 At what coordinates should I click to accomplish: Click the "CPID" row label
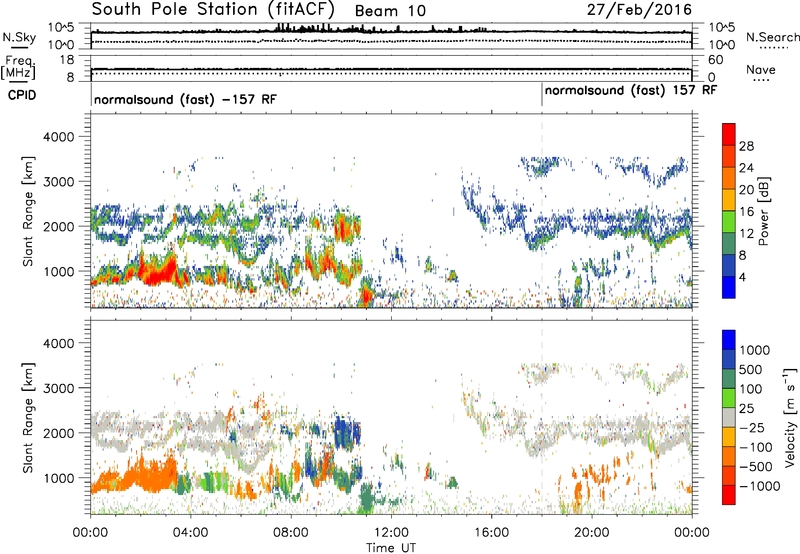(x=22, y=95)
